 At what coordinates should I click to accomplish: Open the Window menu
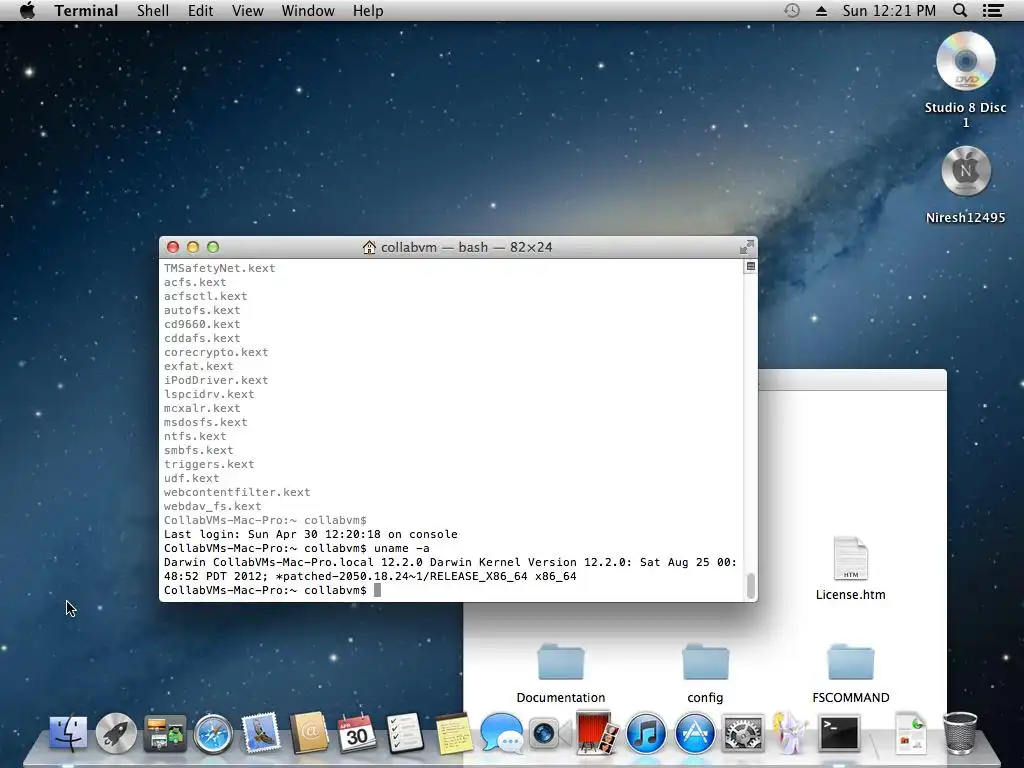point(308,10)
